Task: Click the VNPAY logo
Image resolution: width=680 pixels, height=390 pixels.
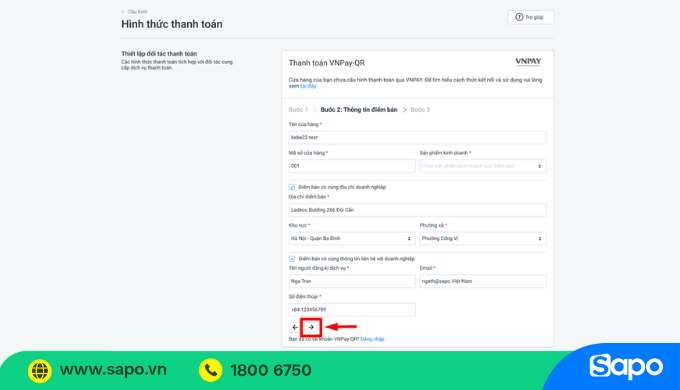Action: click(528, 62)
